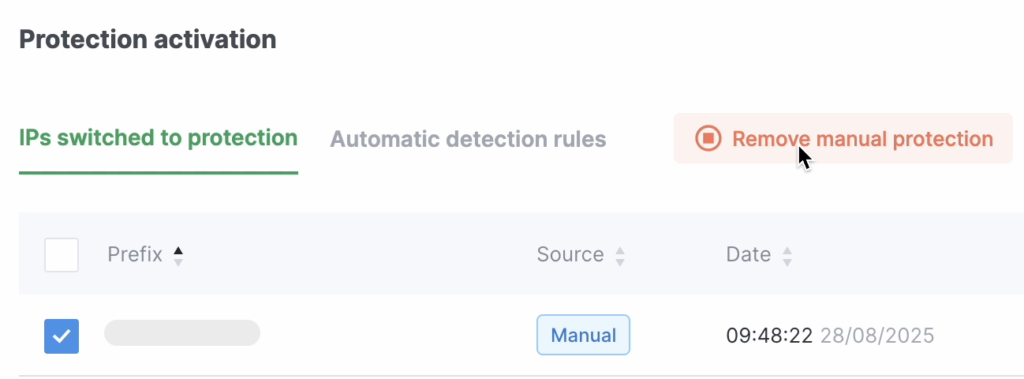Image resolution: width=1024 pixels, height=379 pixels.
Task: Click the 09:48:22 timestamp in the row
Action: [769, 336]
